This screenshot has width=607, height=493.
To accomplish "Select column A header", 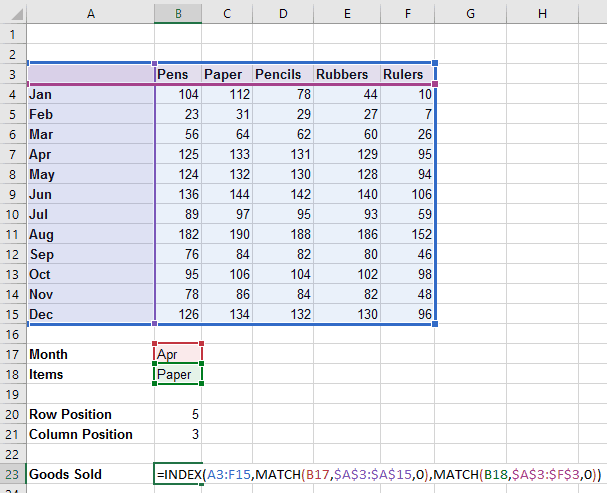I will [90, 13].
